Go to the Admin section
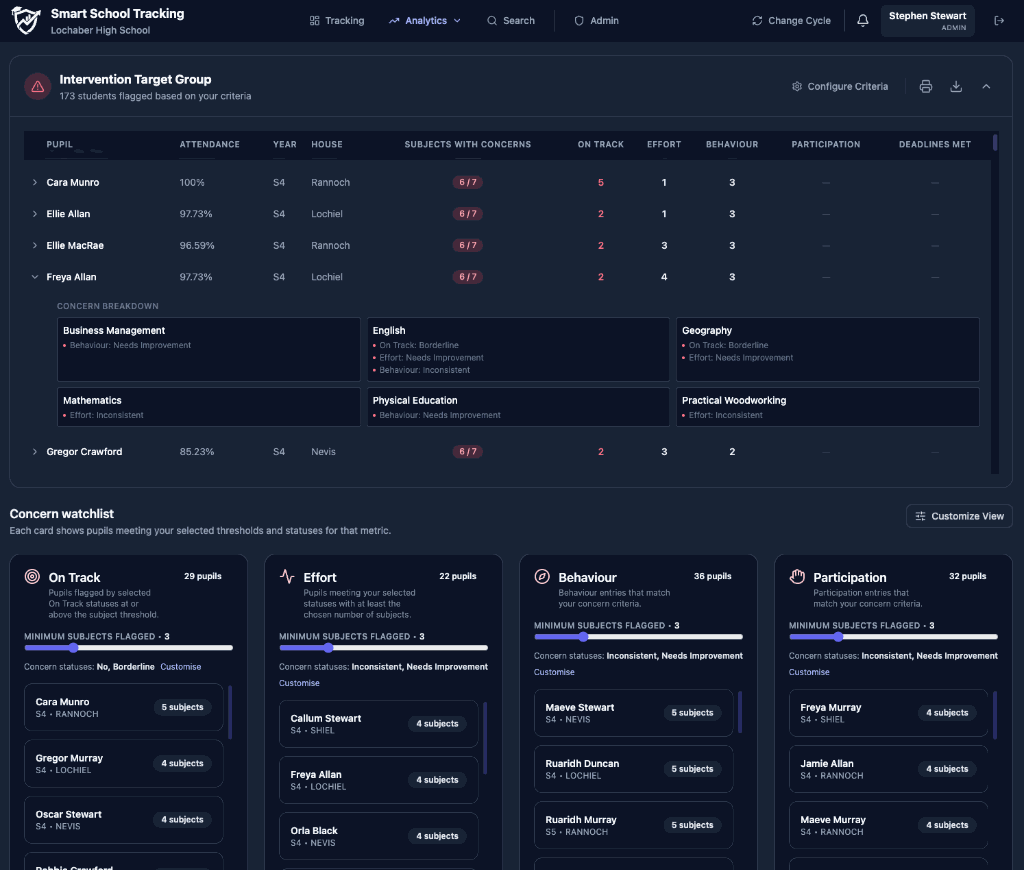The height and width of the screenshot is (870, 1024). click(596, 21)
